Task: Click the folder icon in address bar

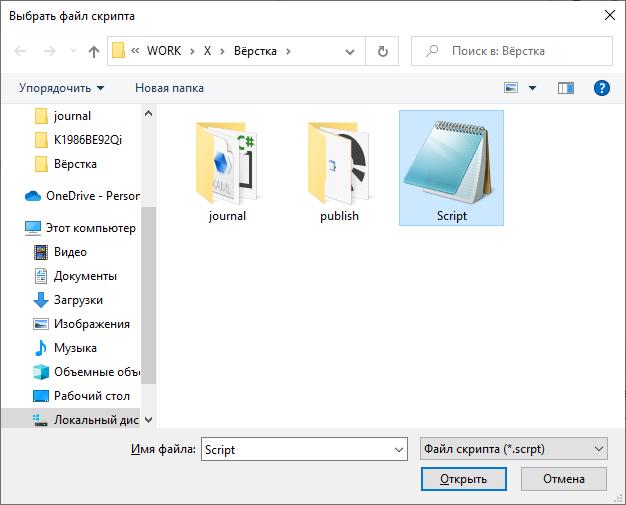Action: tap(119, 51)
